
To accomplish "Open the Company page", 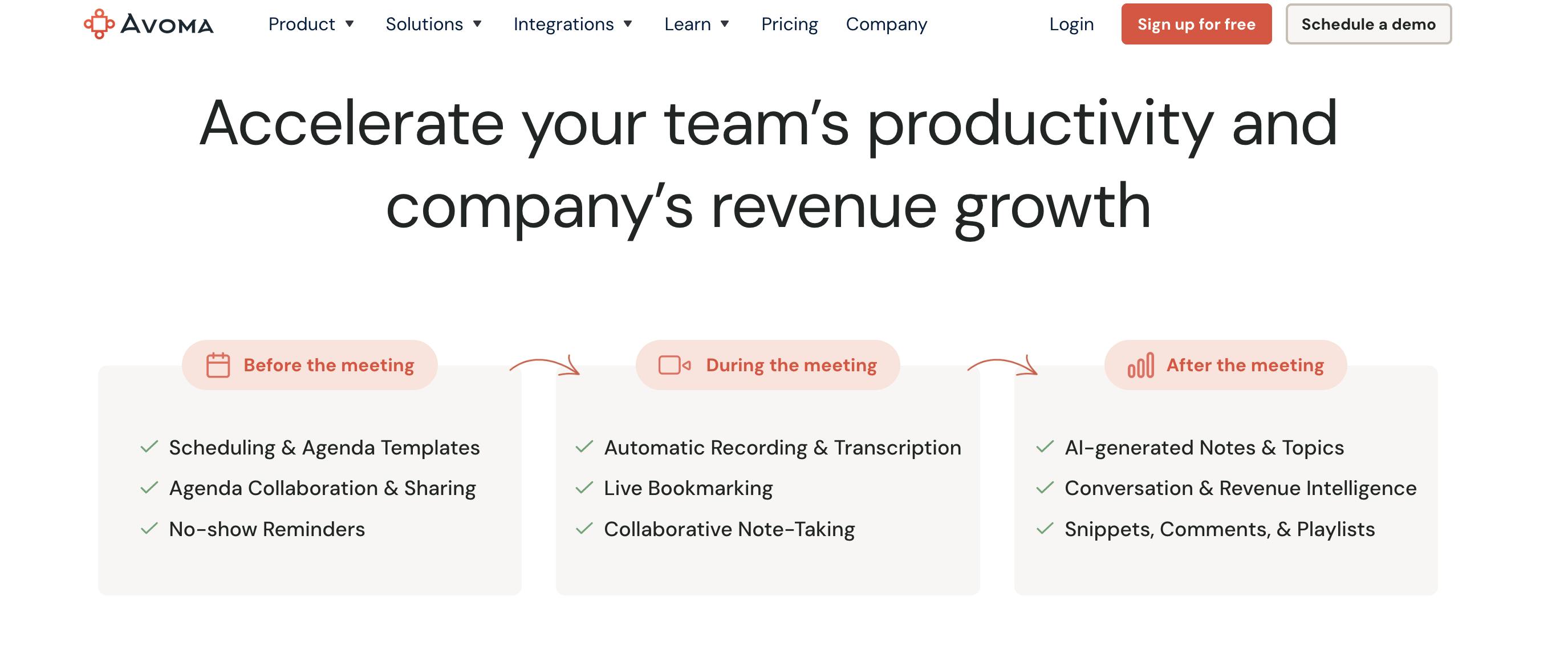I will pyautogui.click(x=886, y=25).
